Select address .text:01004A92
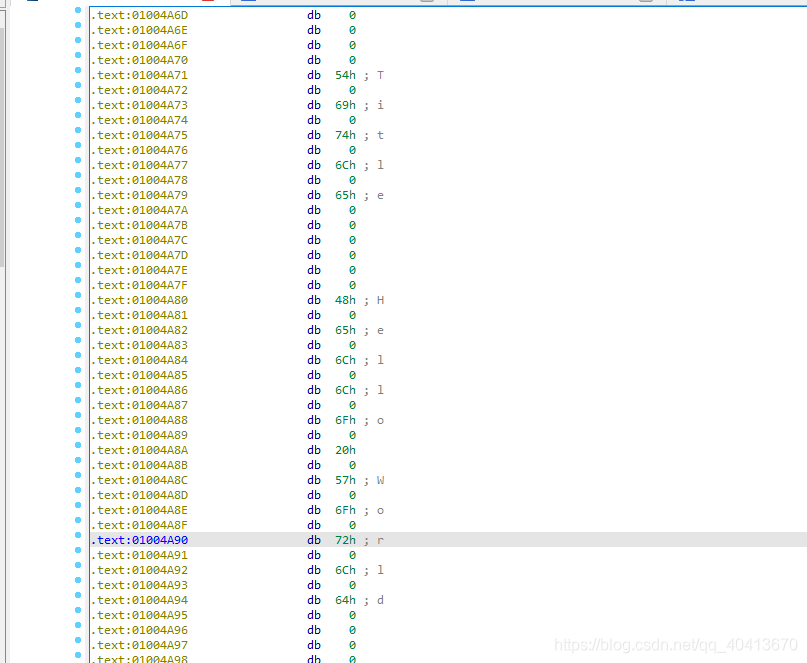Image resolution: width=807 pixels, height=663 pixels. coord(139,570)
